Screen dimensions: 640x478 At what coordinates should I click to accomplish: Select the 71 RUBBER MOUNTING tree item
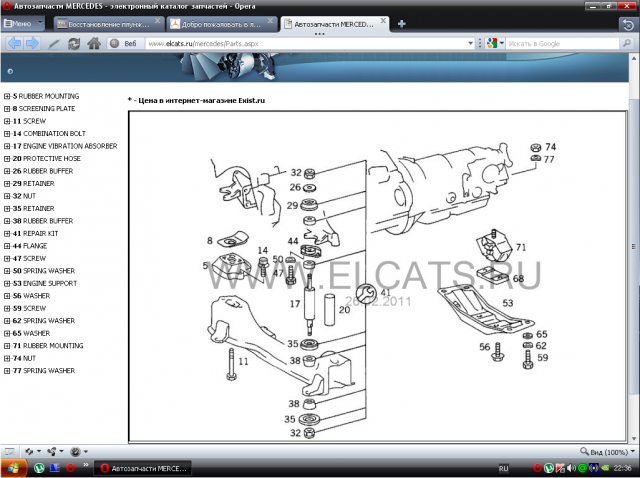point(48,346)
